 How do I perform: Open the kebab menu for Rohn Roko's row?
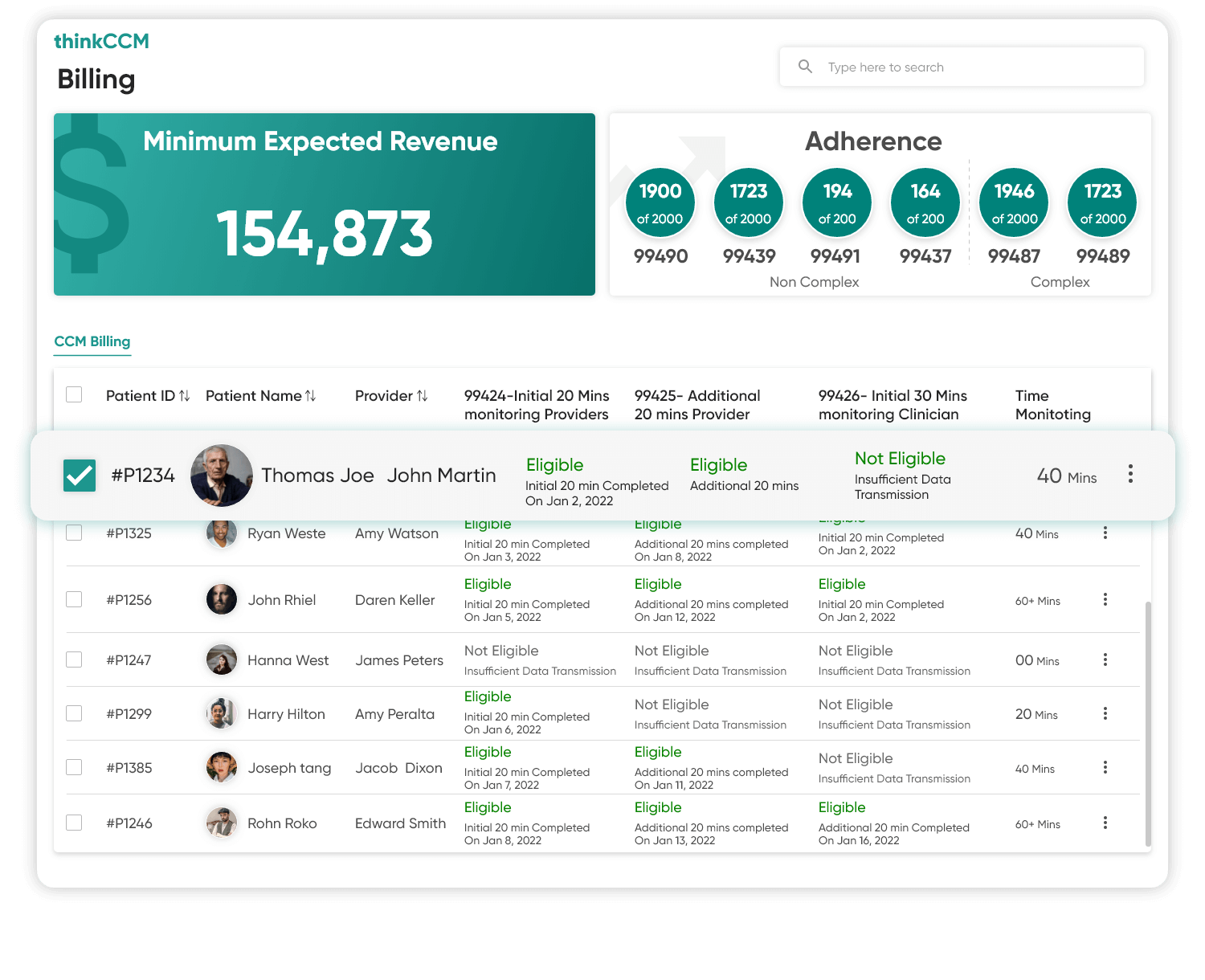point(1105,822)
